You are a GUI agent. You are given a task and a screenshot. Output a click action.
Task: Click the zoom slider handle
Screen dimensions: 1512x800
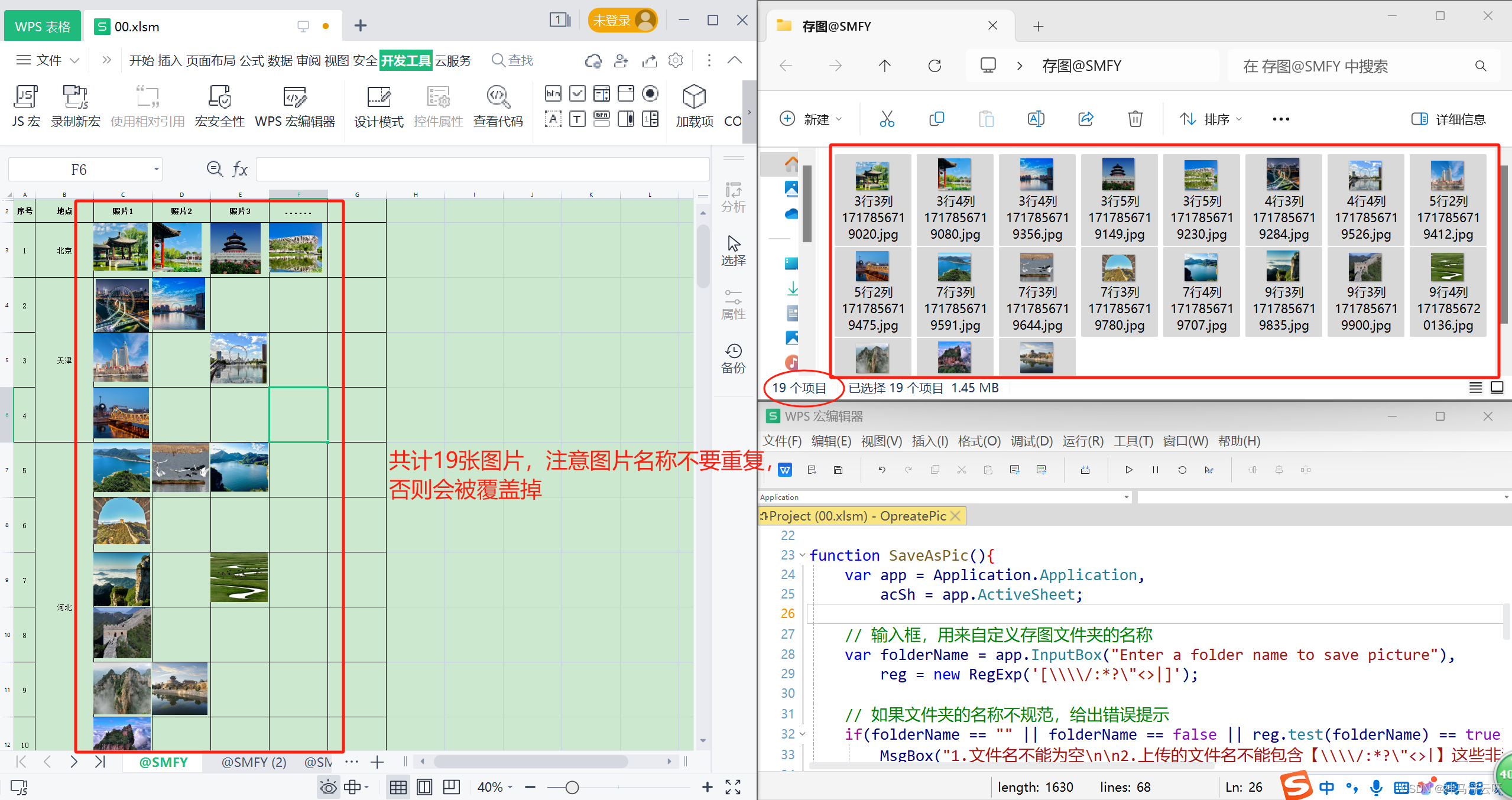point(572,787)
